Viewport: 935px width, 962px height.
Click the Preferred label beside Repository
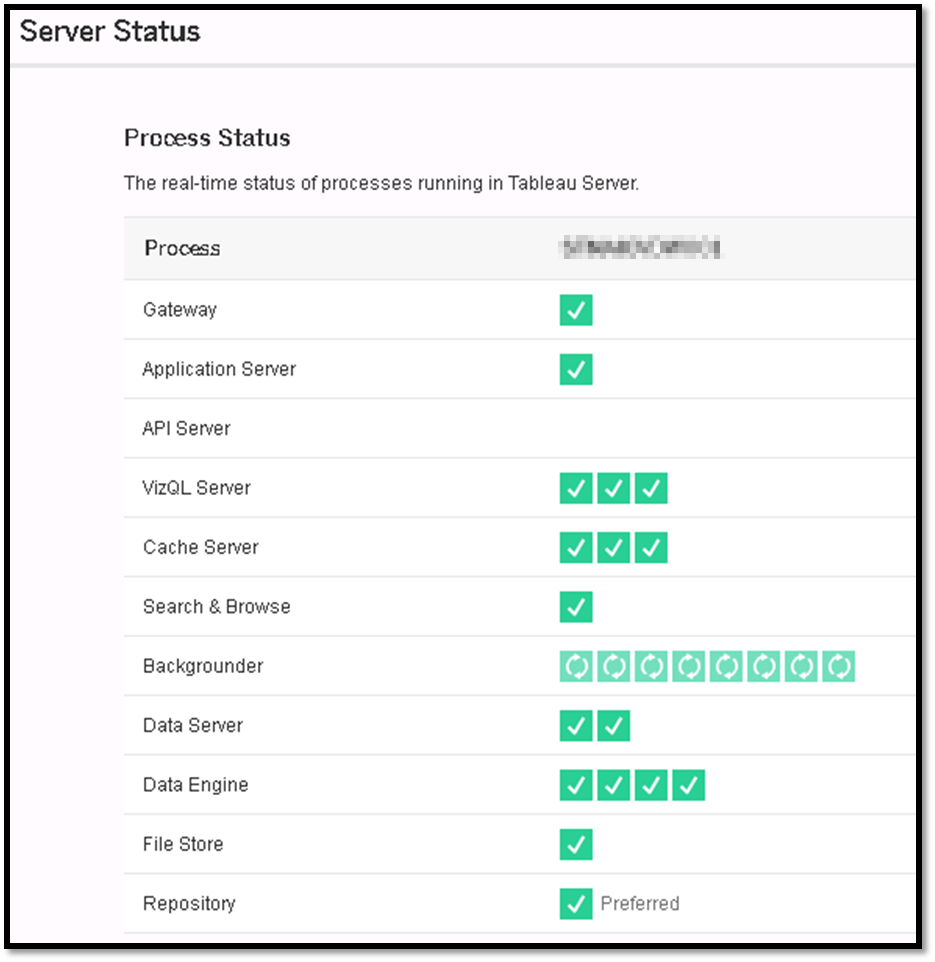[x=641, y=903]
